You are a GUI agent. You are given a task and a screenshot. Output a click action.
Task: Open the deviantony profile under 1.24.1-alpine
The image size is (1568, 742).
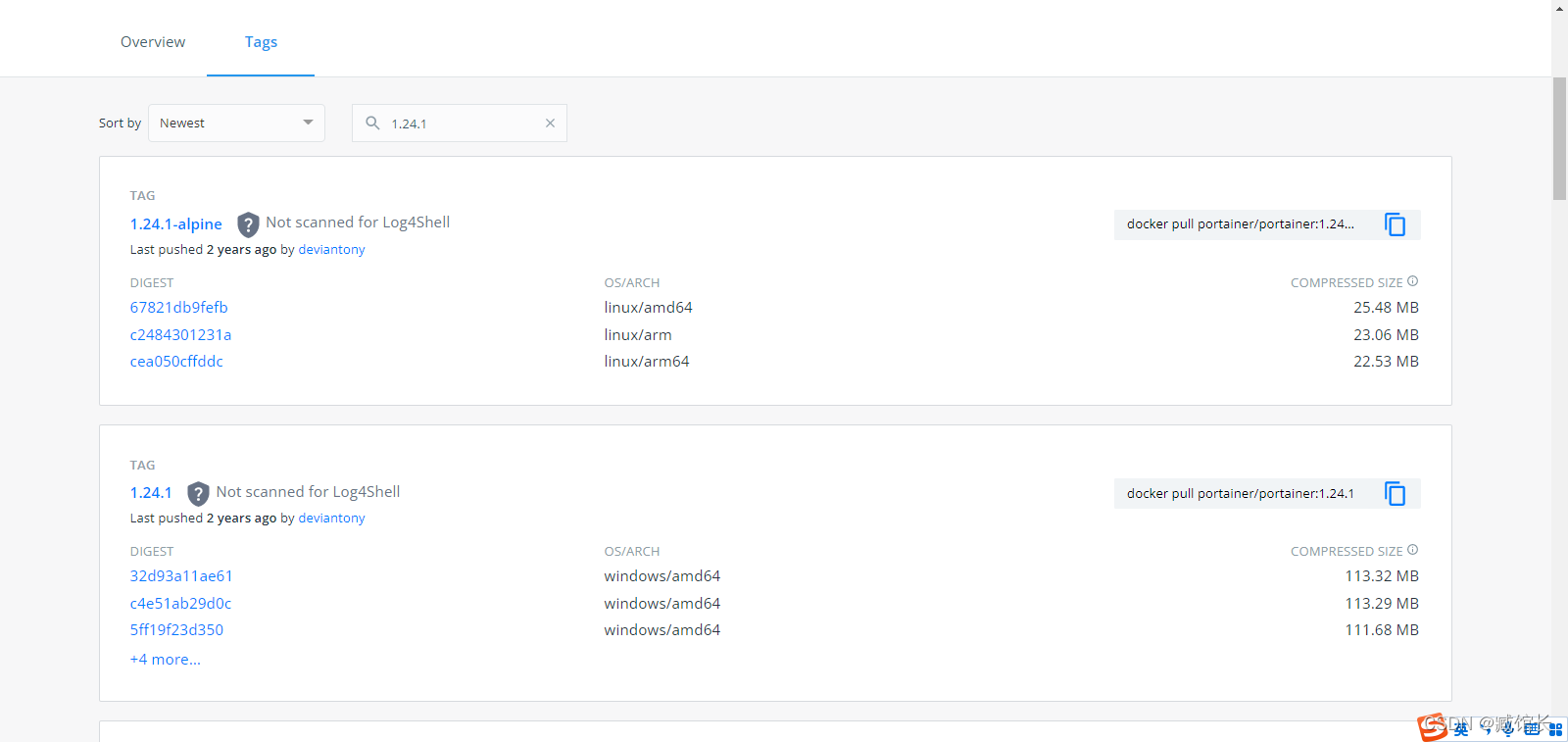[331, 250]
